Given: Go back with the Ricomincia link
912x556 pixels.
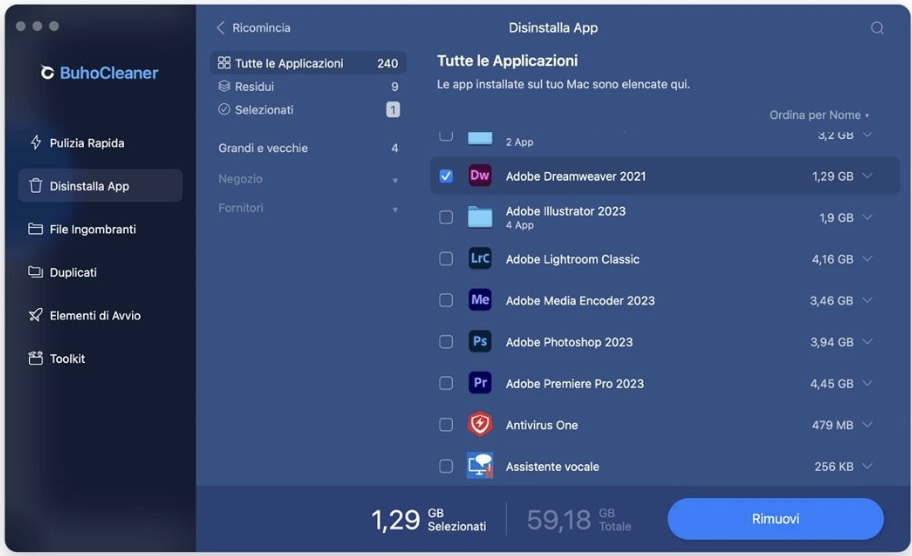Looking at the screenshot, I should coord(254,28).
